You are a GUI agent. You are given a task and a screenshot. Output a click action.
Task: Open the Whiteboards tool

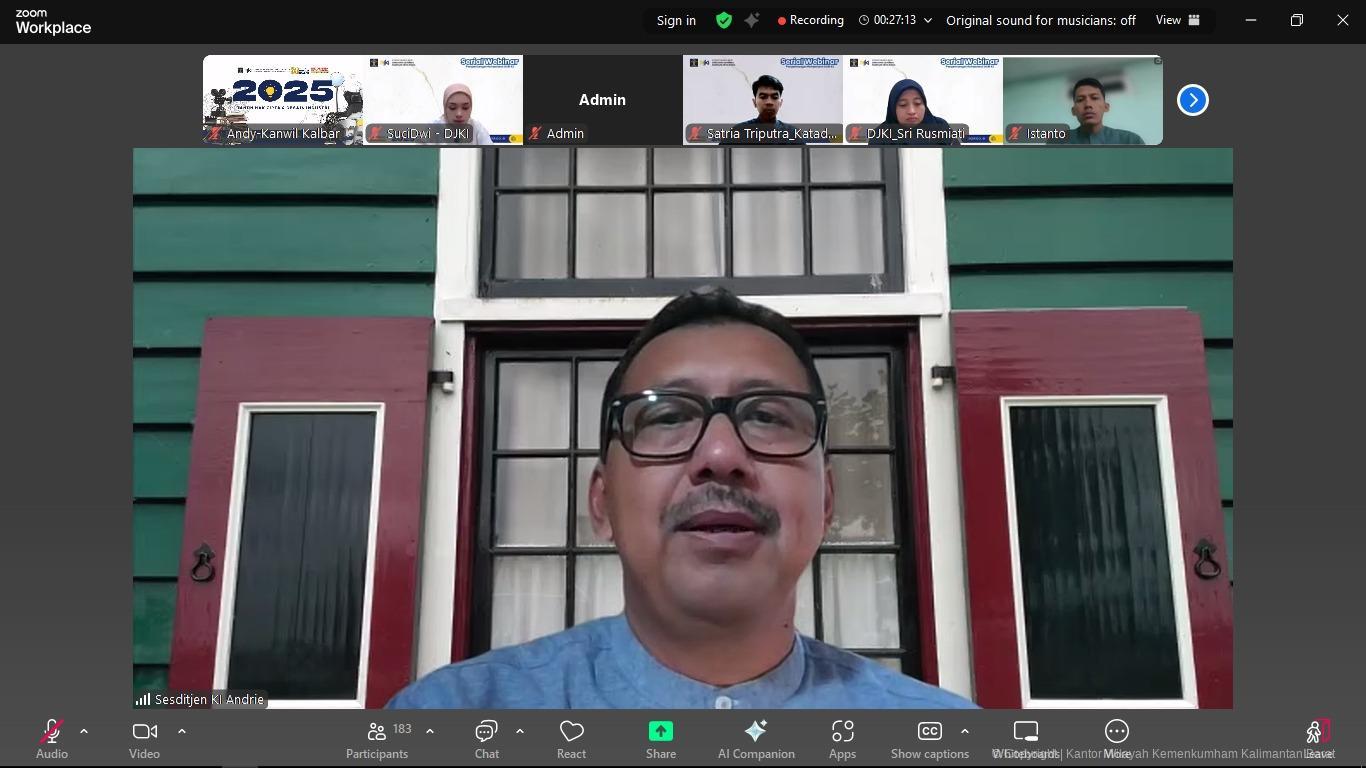pos(1026,740)
